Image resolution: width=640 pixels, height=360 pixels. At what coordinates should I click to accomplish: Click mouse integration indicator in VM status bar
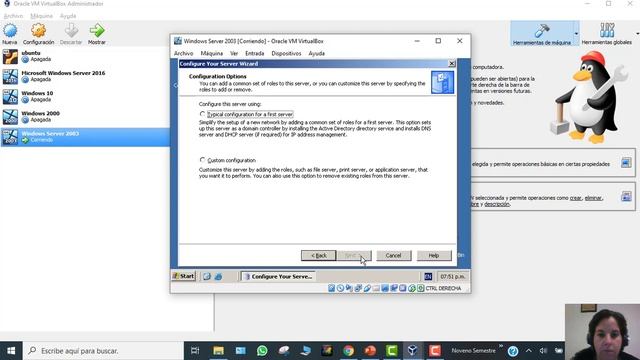pos(412,288)
